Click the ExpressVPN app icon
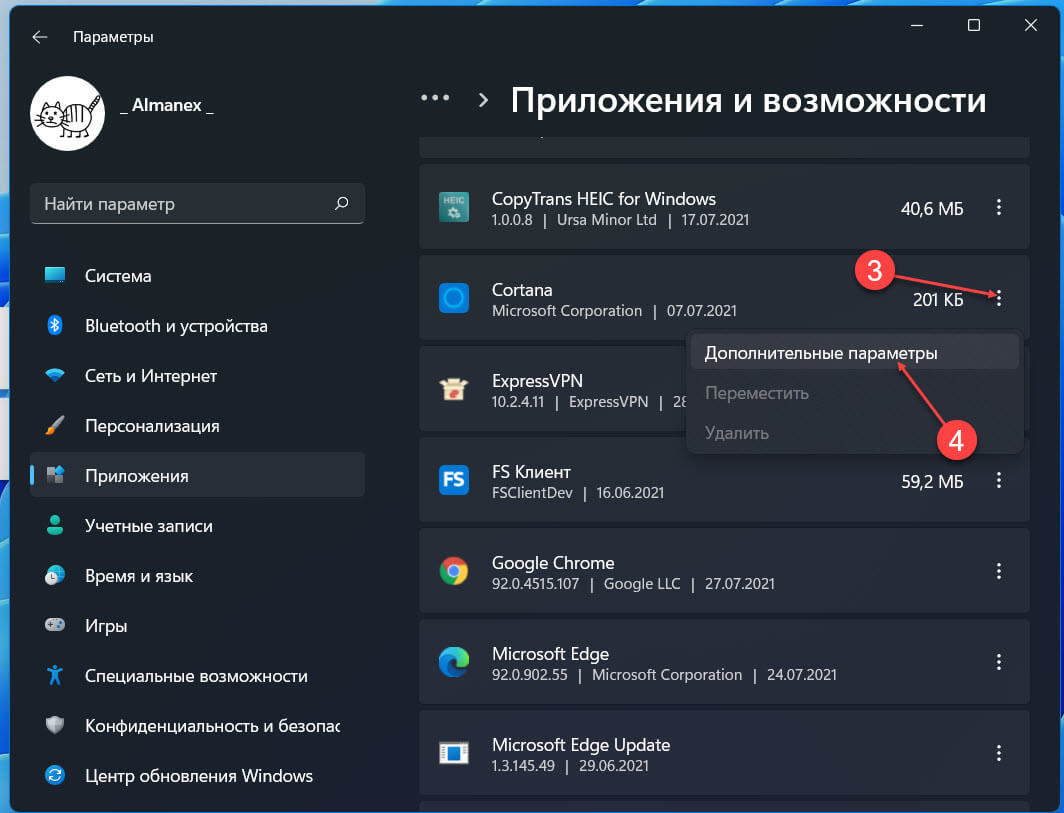 pyautogui.click(x=453, y=389)
